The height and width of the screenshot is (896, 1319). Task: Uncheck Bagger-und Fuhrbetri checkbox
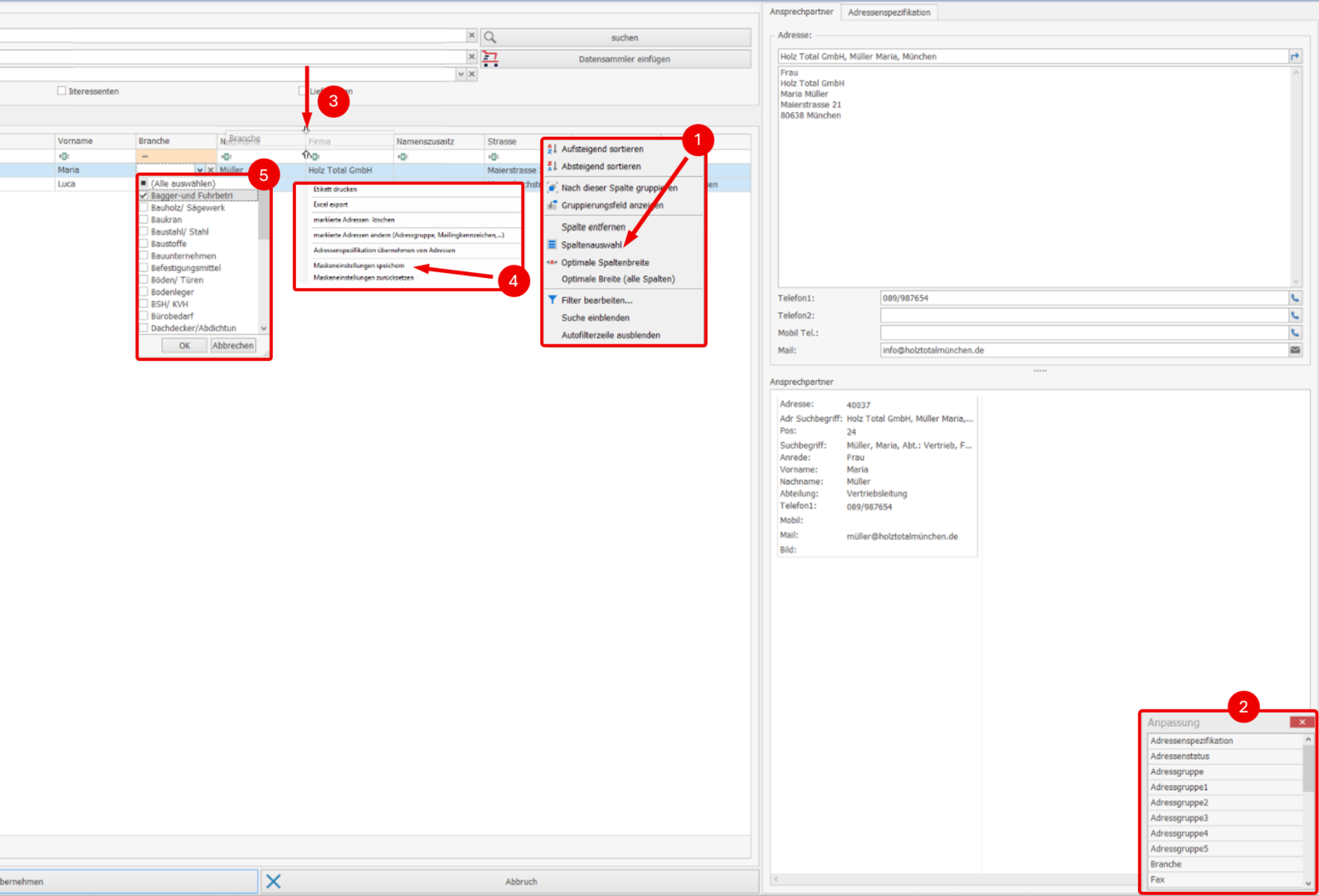144,196
